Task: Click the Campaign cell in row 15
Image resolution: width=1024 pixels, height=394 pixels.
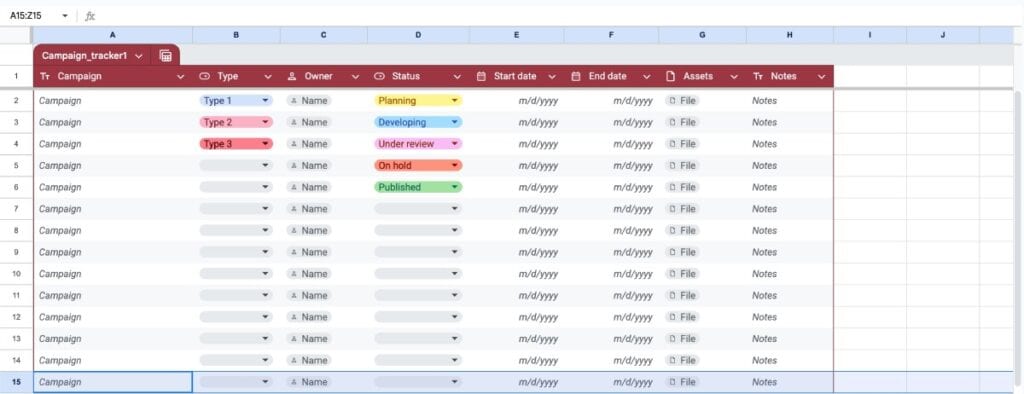Action: [x=113, y=382]
